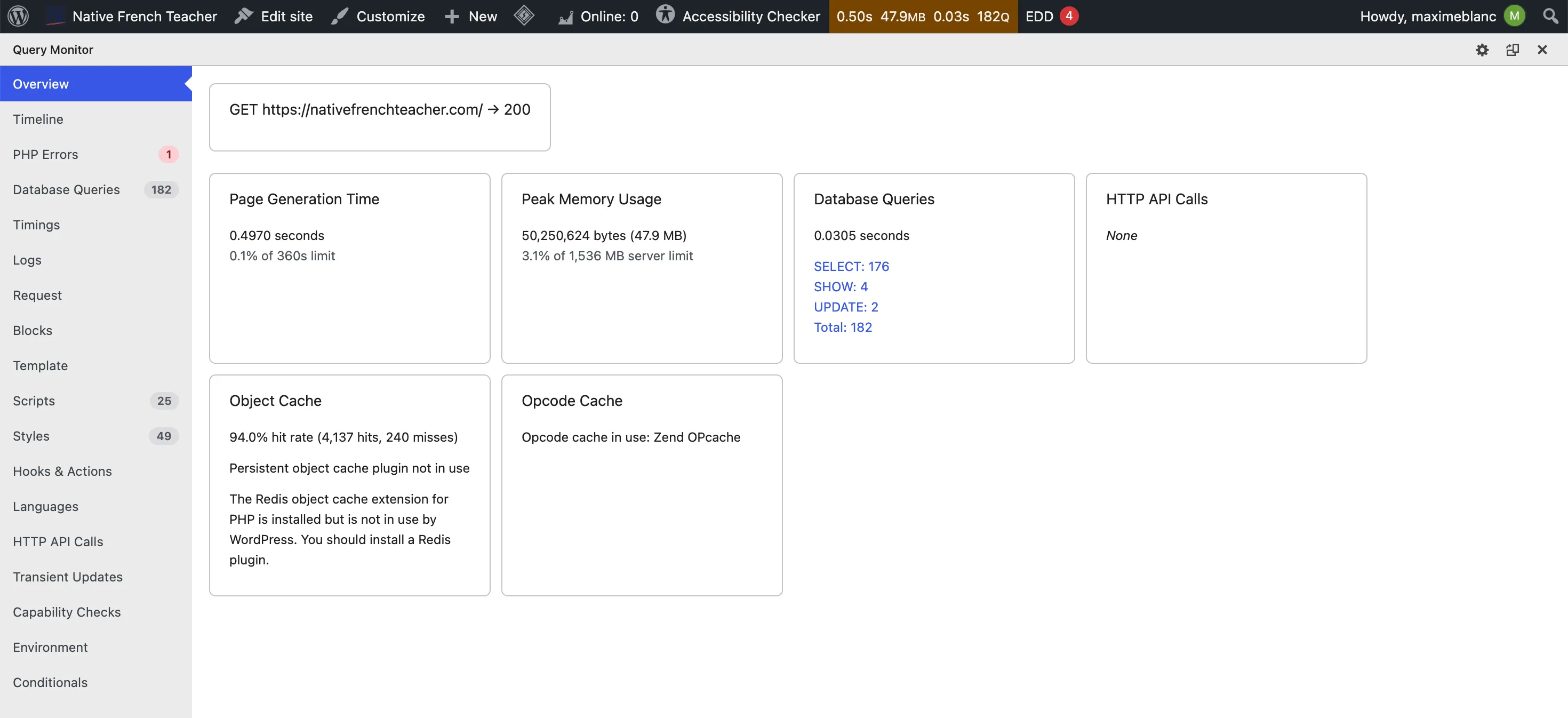Open Database Queries in the sidebar
The image size is (1568, 718).
click(x=95, y=190)
